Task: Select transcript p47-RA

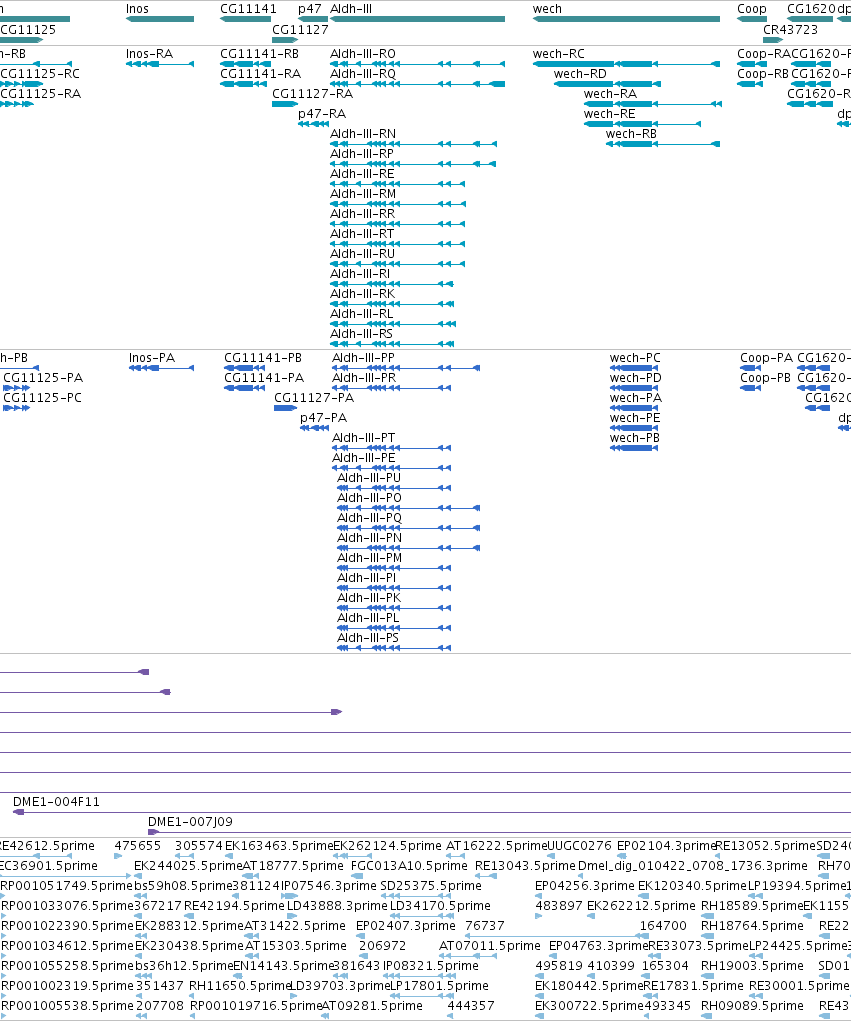Action: (322, 114)
